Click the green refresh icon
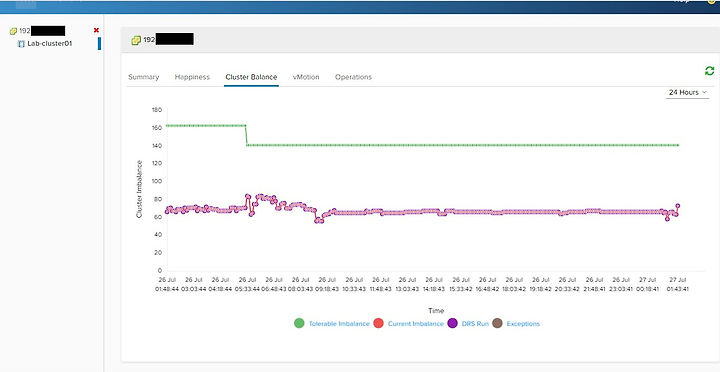The image size is (720, 372). pos(709,71)
